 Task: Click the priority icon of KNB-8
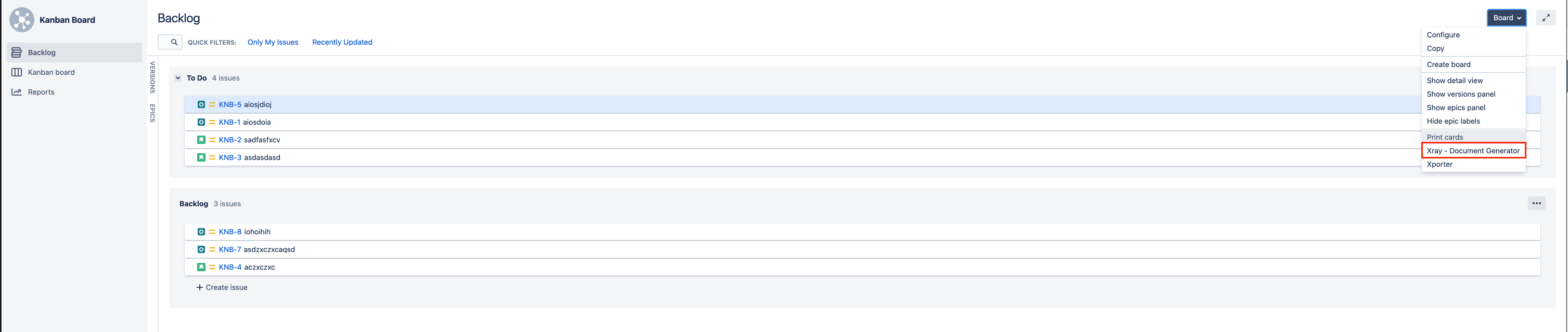(212, 232)
